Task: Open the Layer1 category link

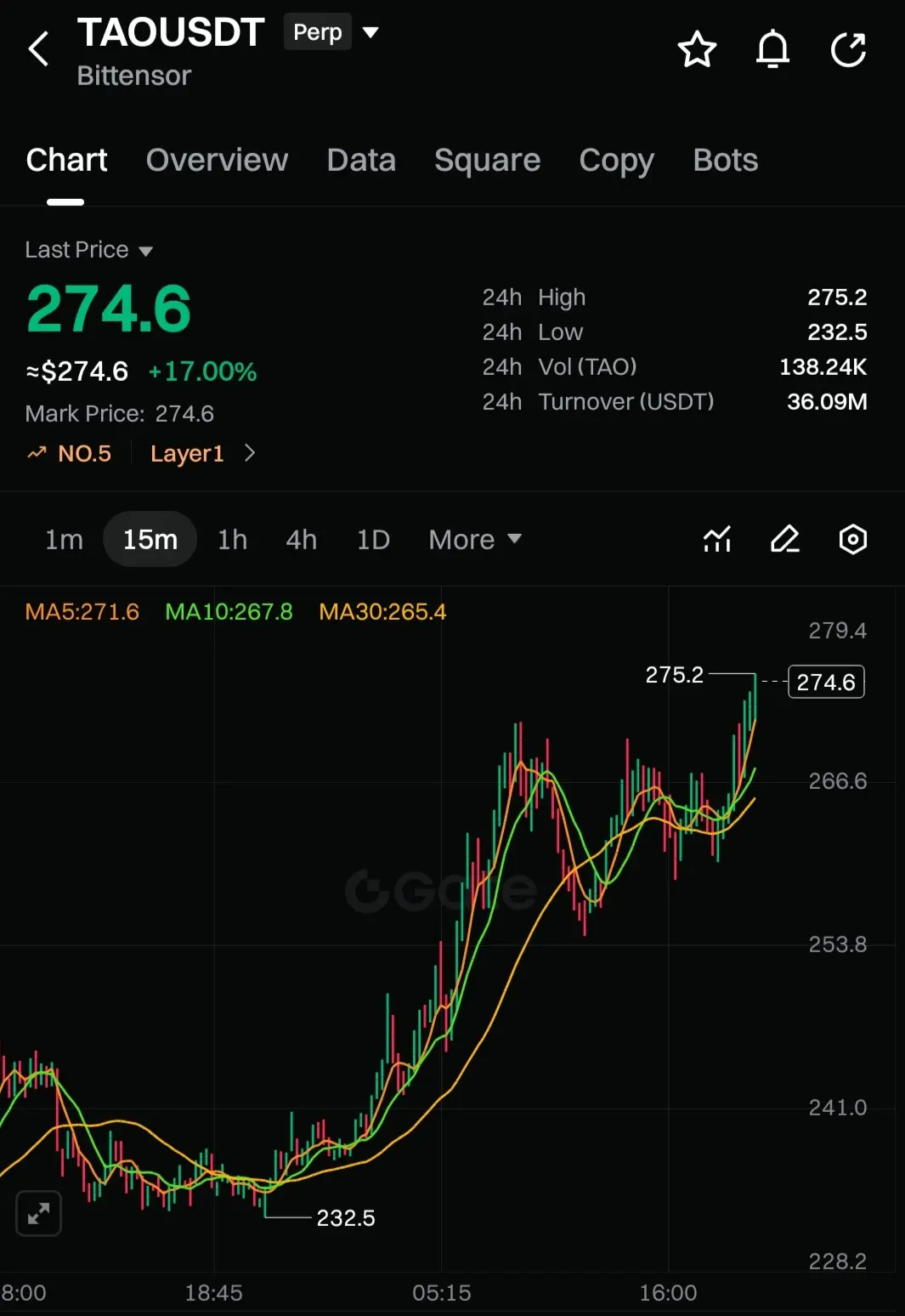Action: (x=187, y=453)
